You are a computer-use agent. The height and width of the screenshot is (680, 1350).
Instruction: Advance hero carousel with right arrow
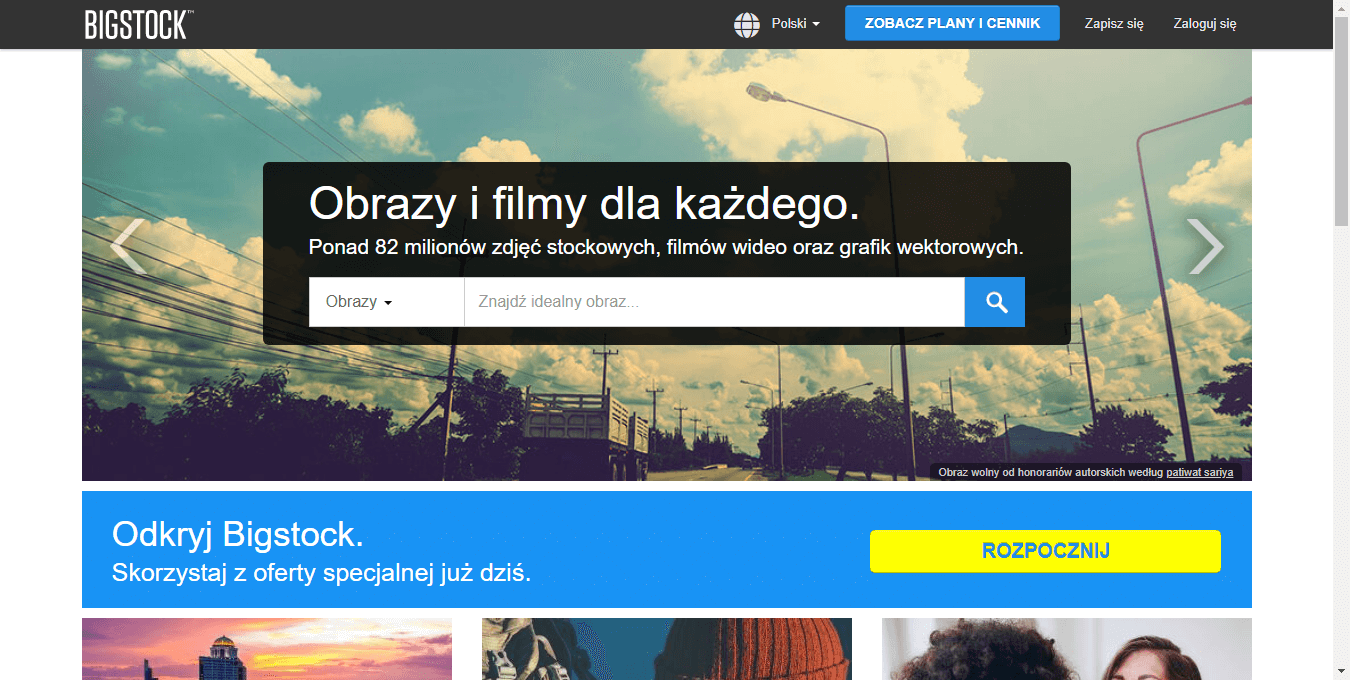click(x=1205, y=246)
